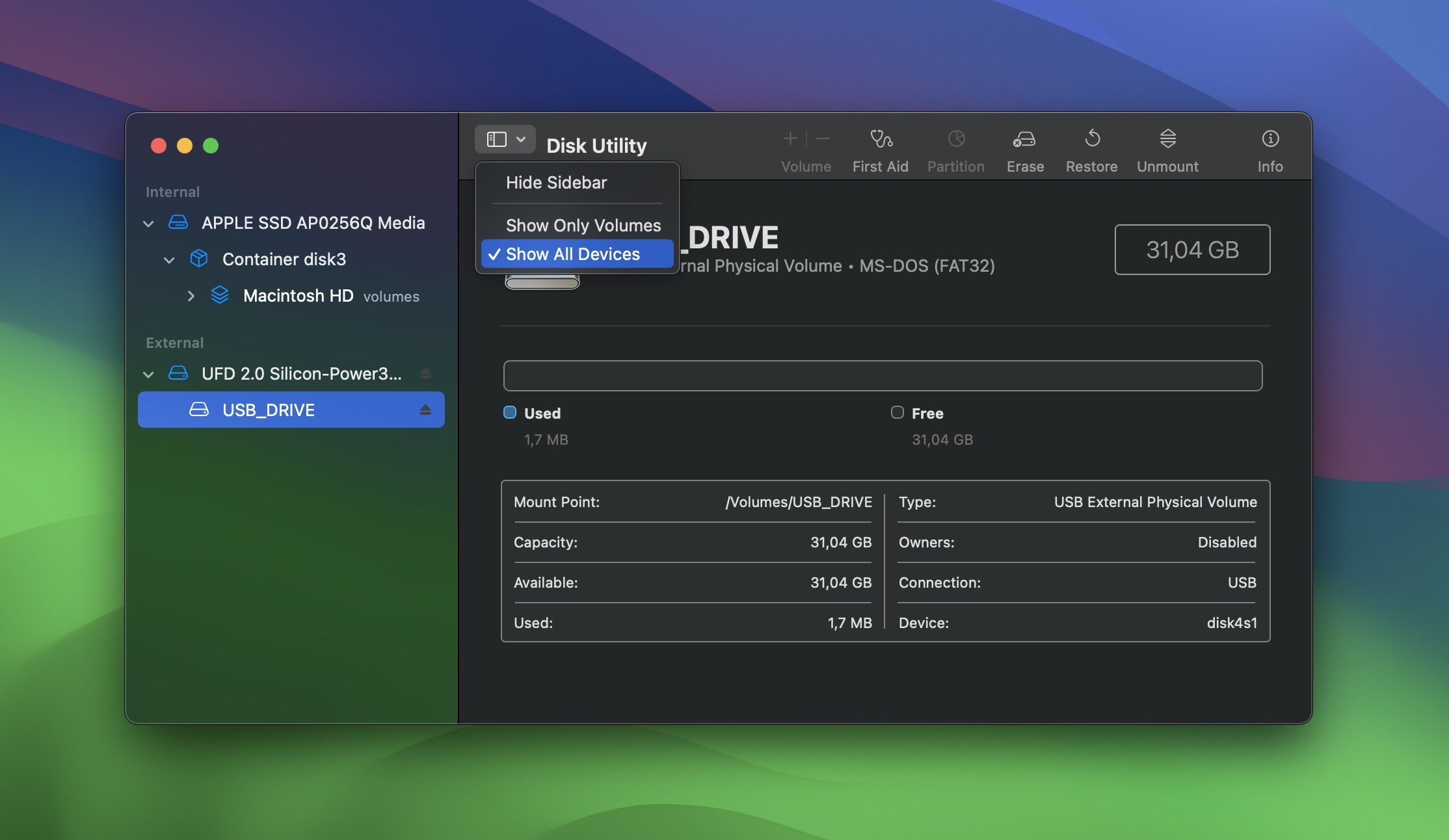Click the APPLE SSD drive icon
Viewport: 1449px width, 840px height.
178,222
